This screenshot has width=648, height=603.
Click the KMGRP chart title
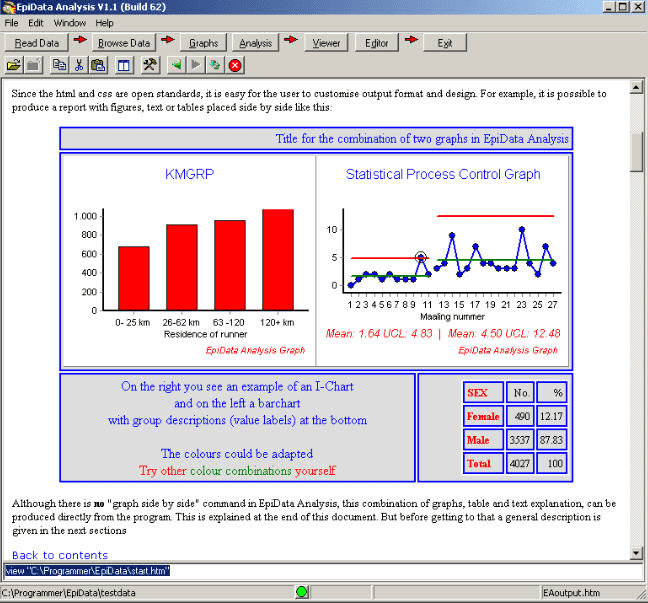(x=189, y=174)
